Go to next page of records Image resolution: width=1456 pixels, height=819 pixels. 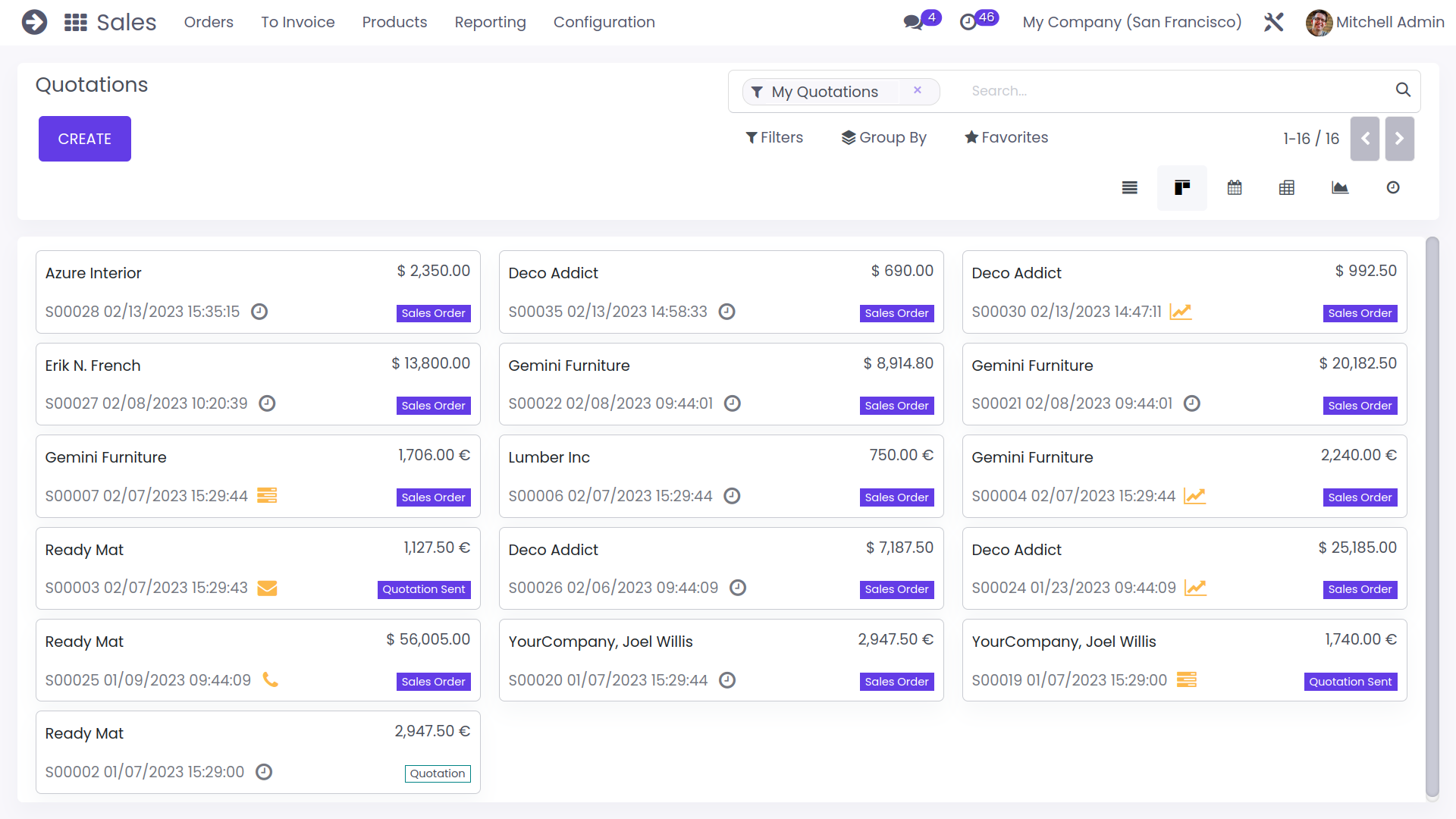1399,139
